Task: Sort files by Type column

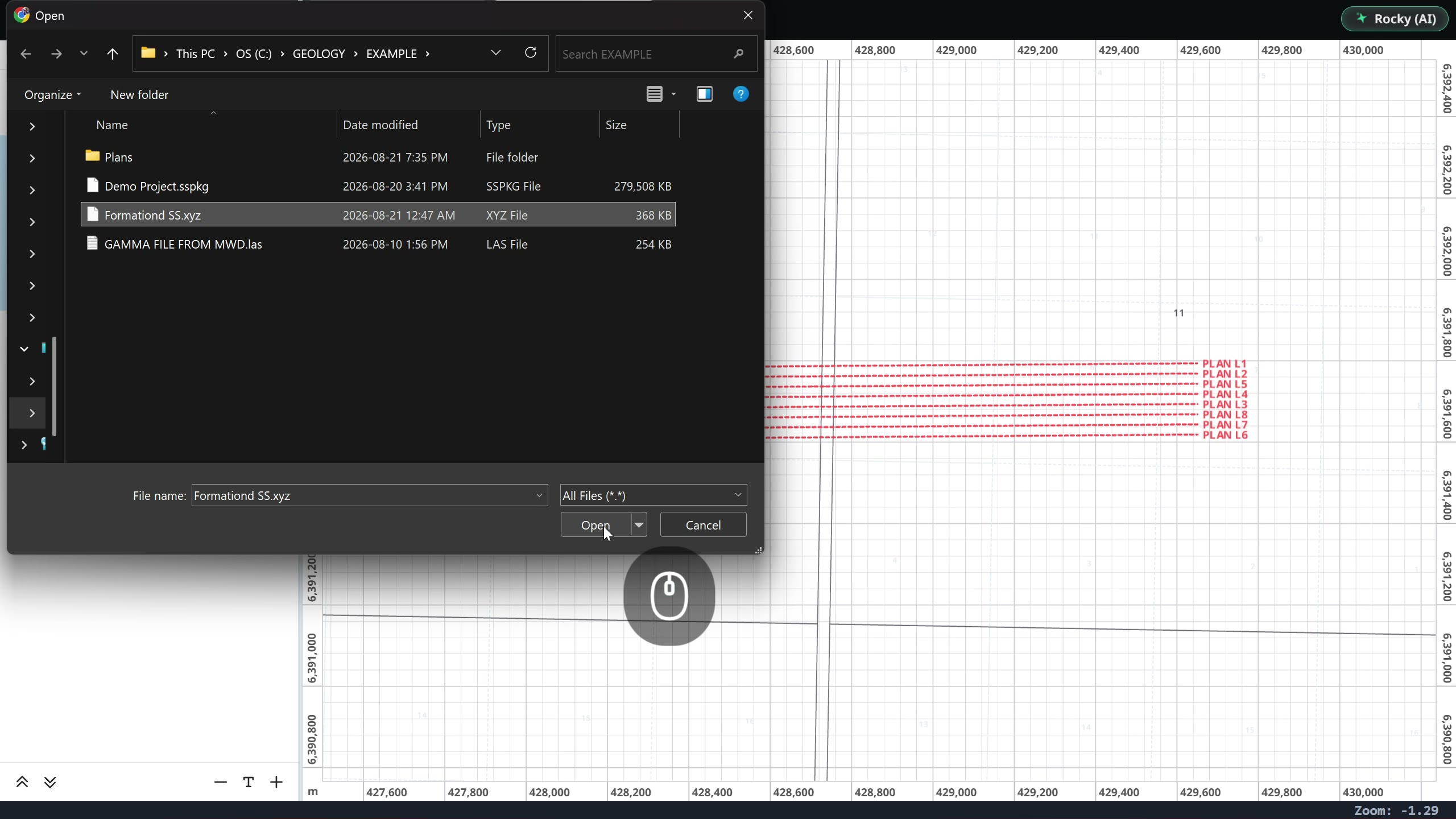Action: click(x=498, y=125)
